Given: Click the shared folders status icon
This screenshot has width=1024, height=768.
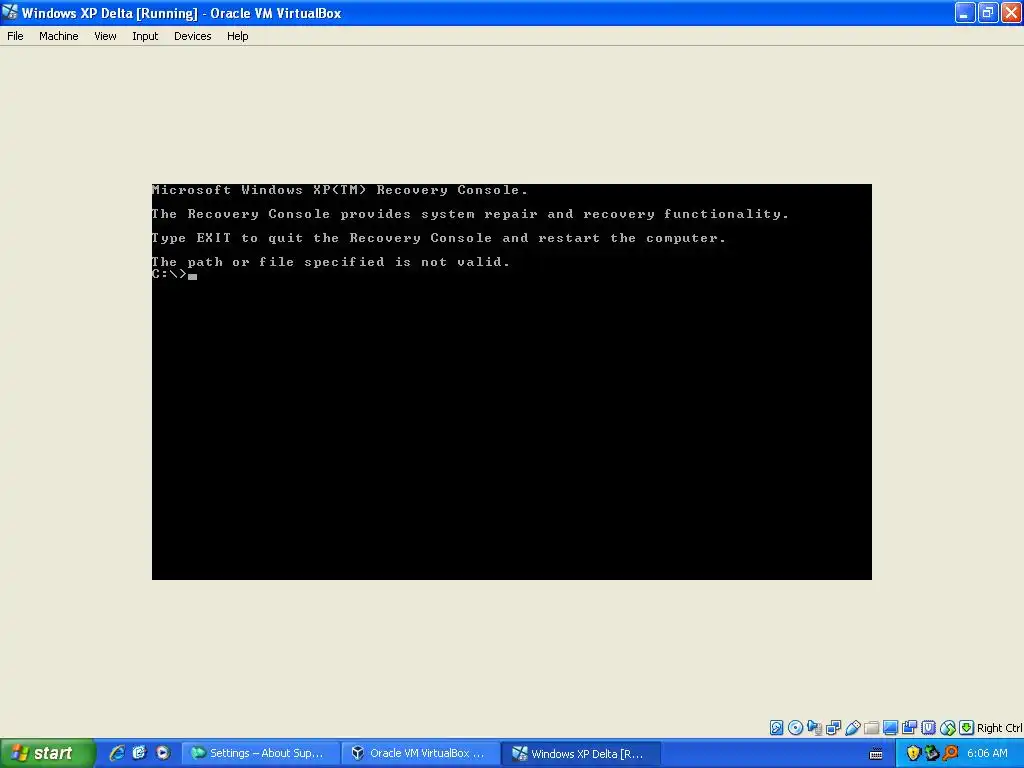Looking at the screenshot, I should point(871,728).
